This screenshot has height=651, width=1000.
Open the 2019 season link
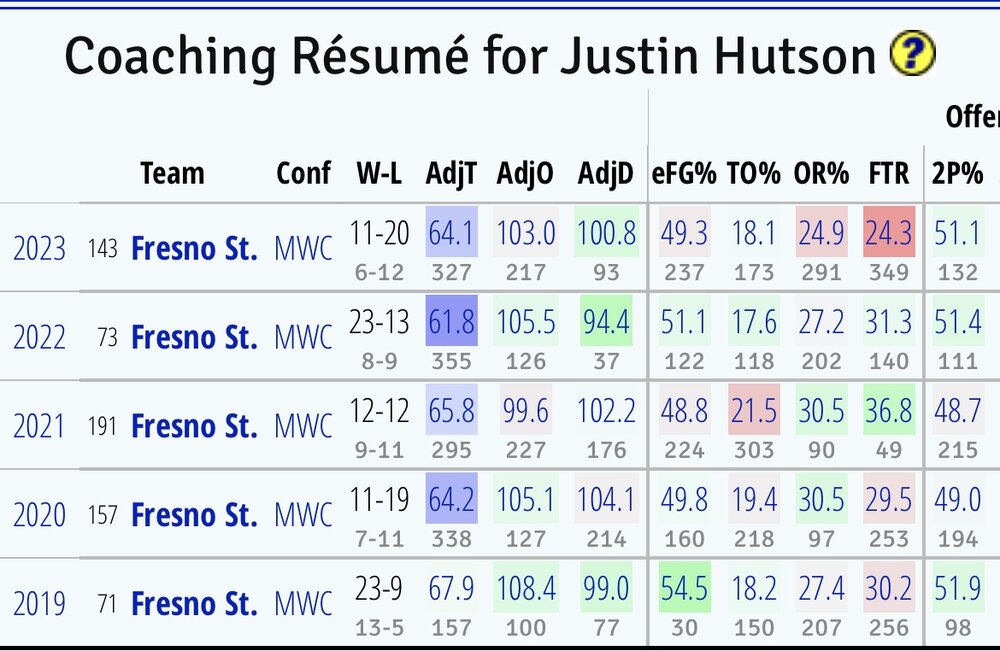(x=39, y=604)
